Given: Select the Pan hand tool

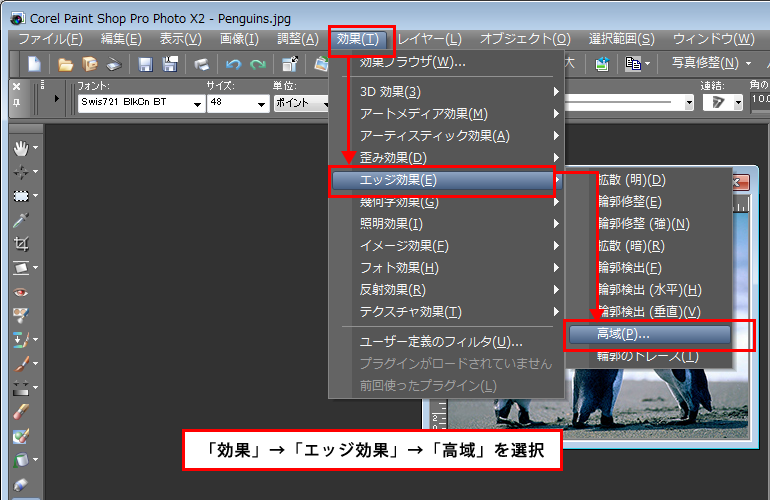Looking at the screenshot, I should point(21,148).
